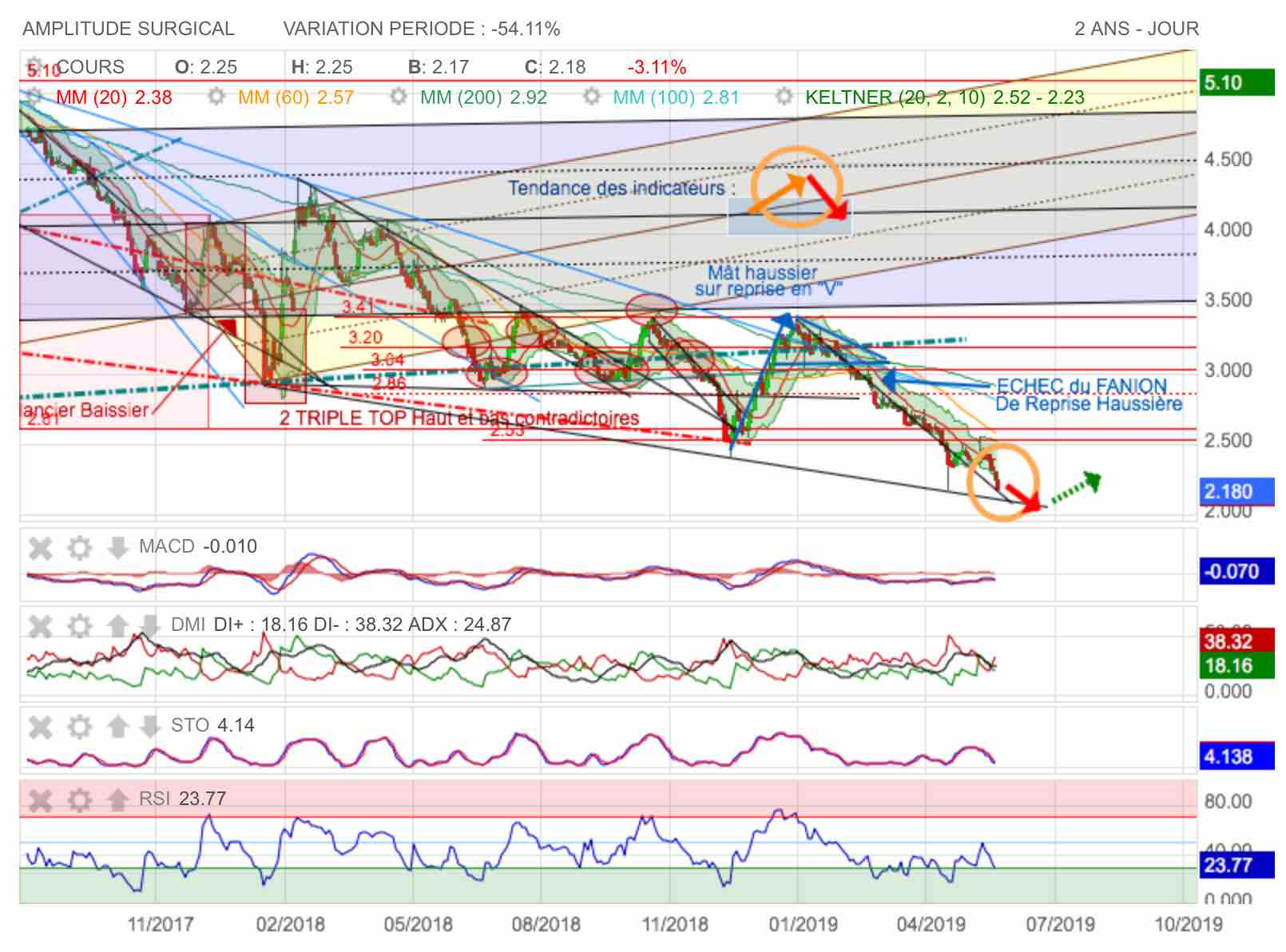
Task: Click the green 5.10 price tag
Action: (x=1236, y=82)
